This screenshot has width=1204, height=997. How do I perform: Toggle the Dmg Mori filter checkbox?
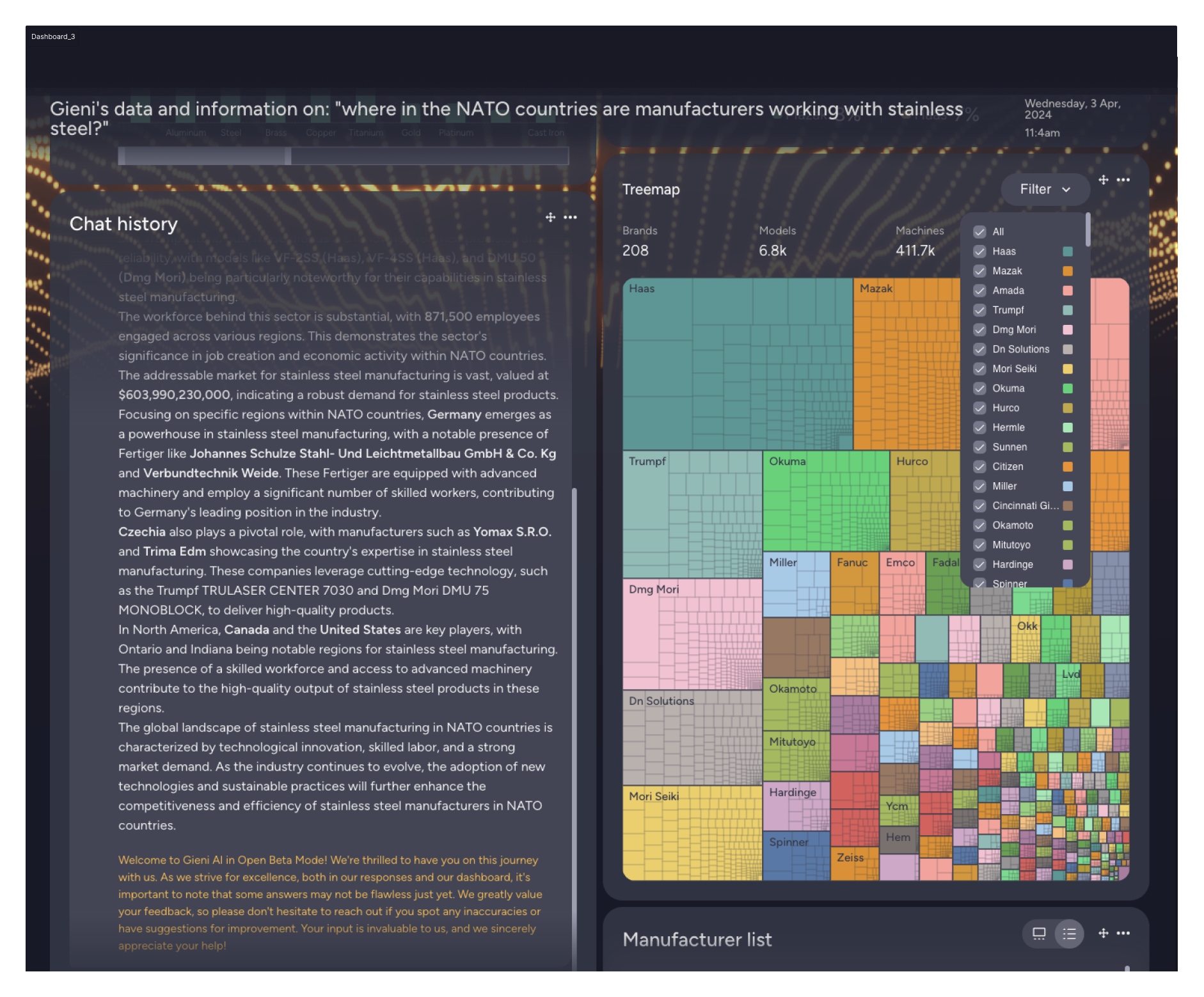[x=979, y=329]
